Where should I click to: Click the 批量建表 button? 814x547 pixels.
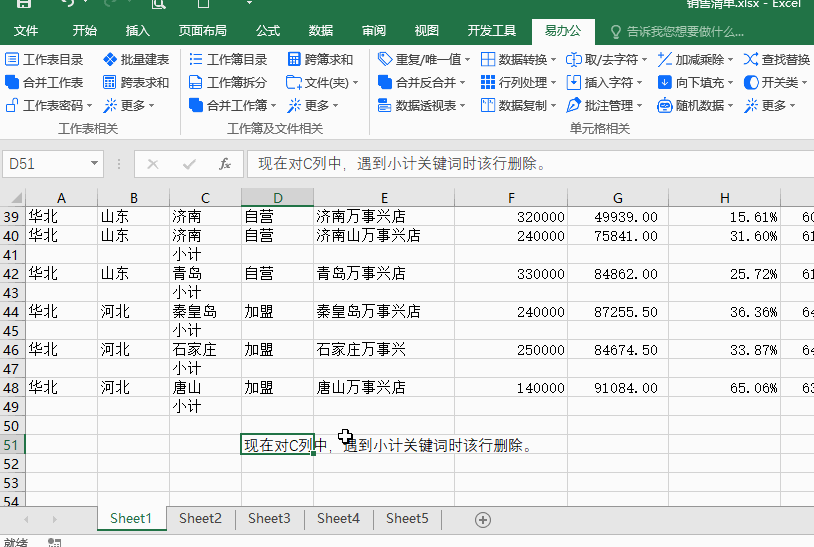click(137, 60)
